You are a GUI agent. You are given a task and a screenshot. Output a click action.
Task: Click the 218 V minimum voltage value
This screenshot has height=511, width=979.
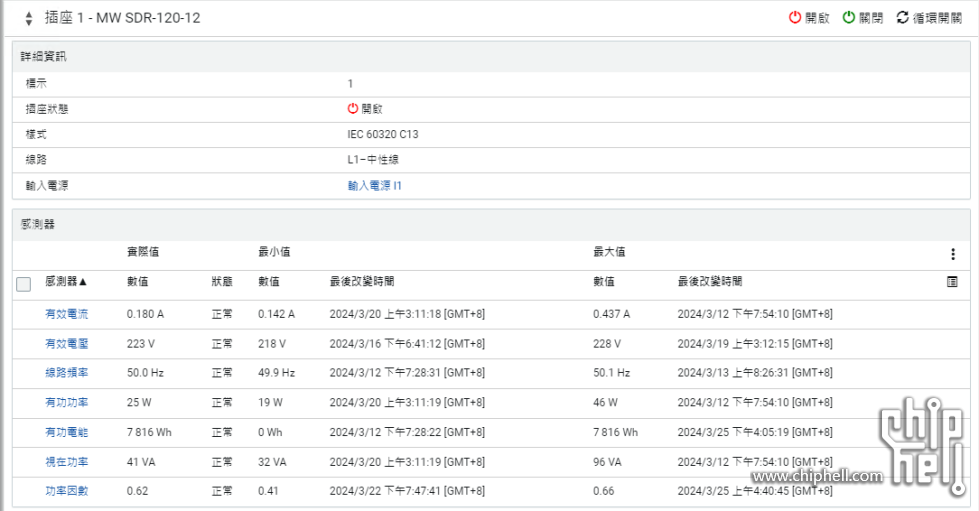[x=272, y=344]
